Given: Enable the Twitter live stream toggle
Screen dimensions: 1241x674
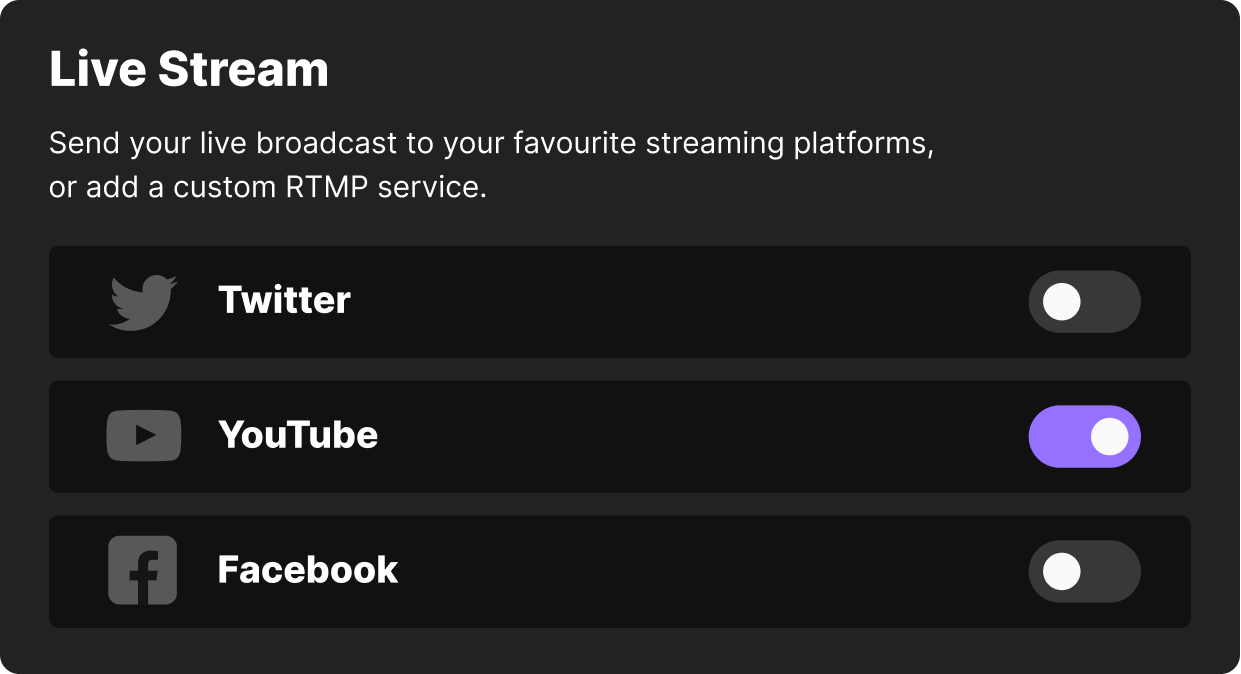Looking at the screenshot, I should point(1085,301).
